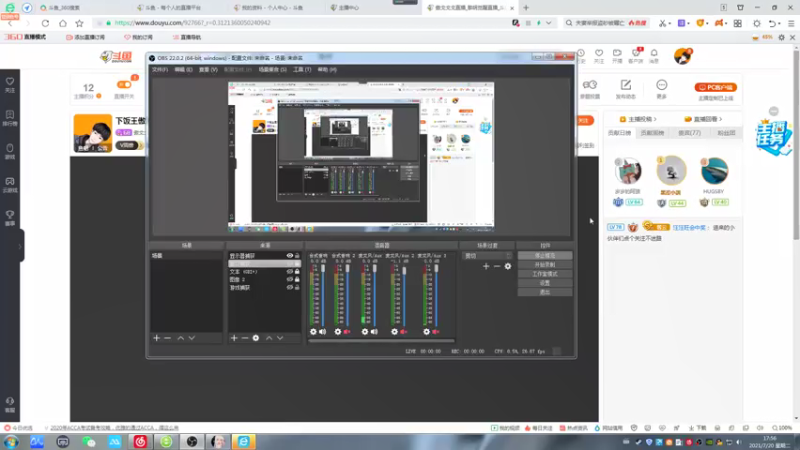This screenshot has width=800, height=450.
Task: Unmute the 台式音响 2 channel red speaker
Action: tap(347, 332)
